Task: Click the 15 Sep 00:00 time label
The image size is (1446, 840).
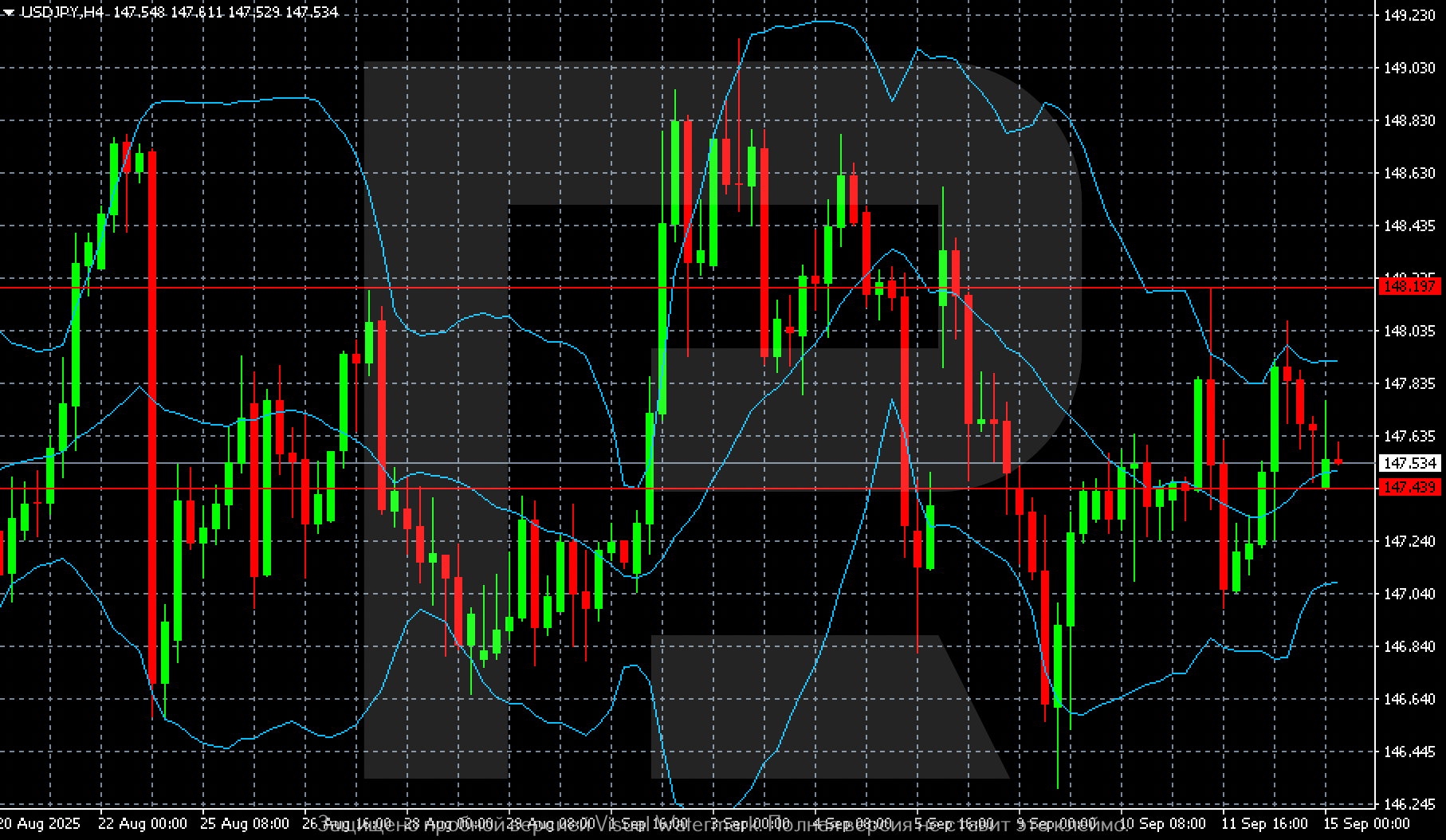Action: [1366, 823]
